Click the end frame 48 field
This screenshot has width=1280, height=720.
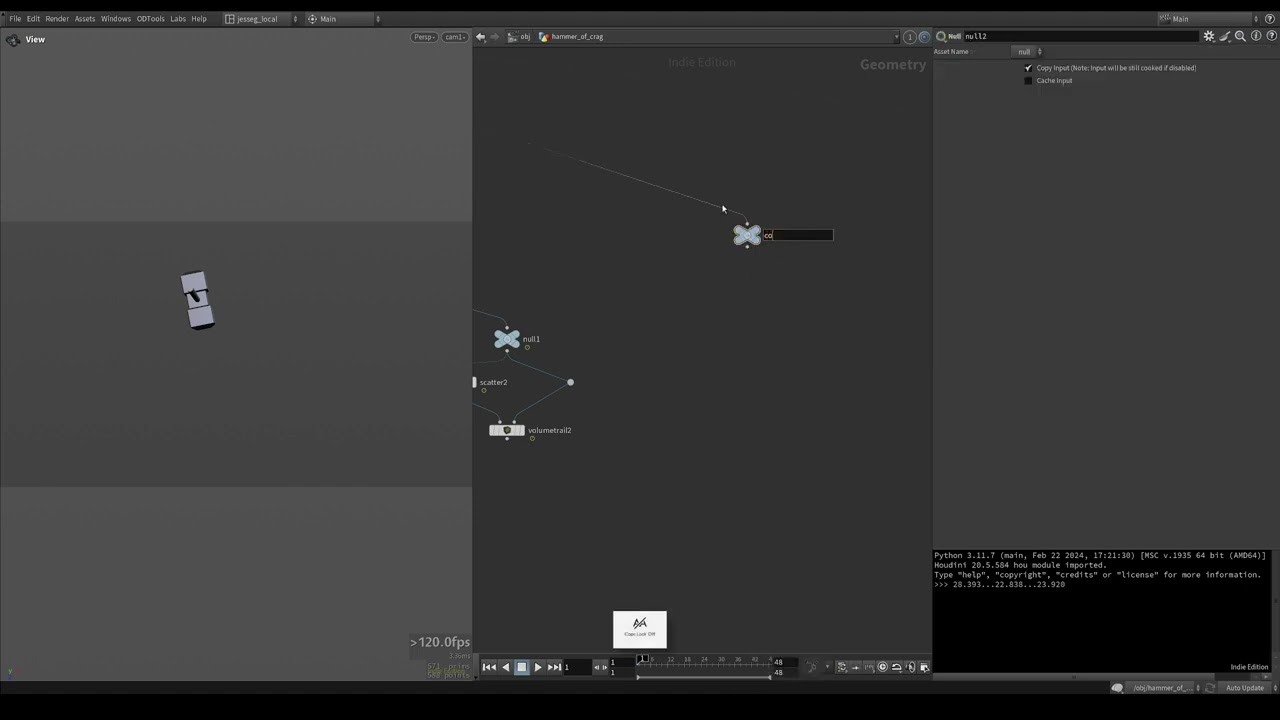point(786,662)
